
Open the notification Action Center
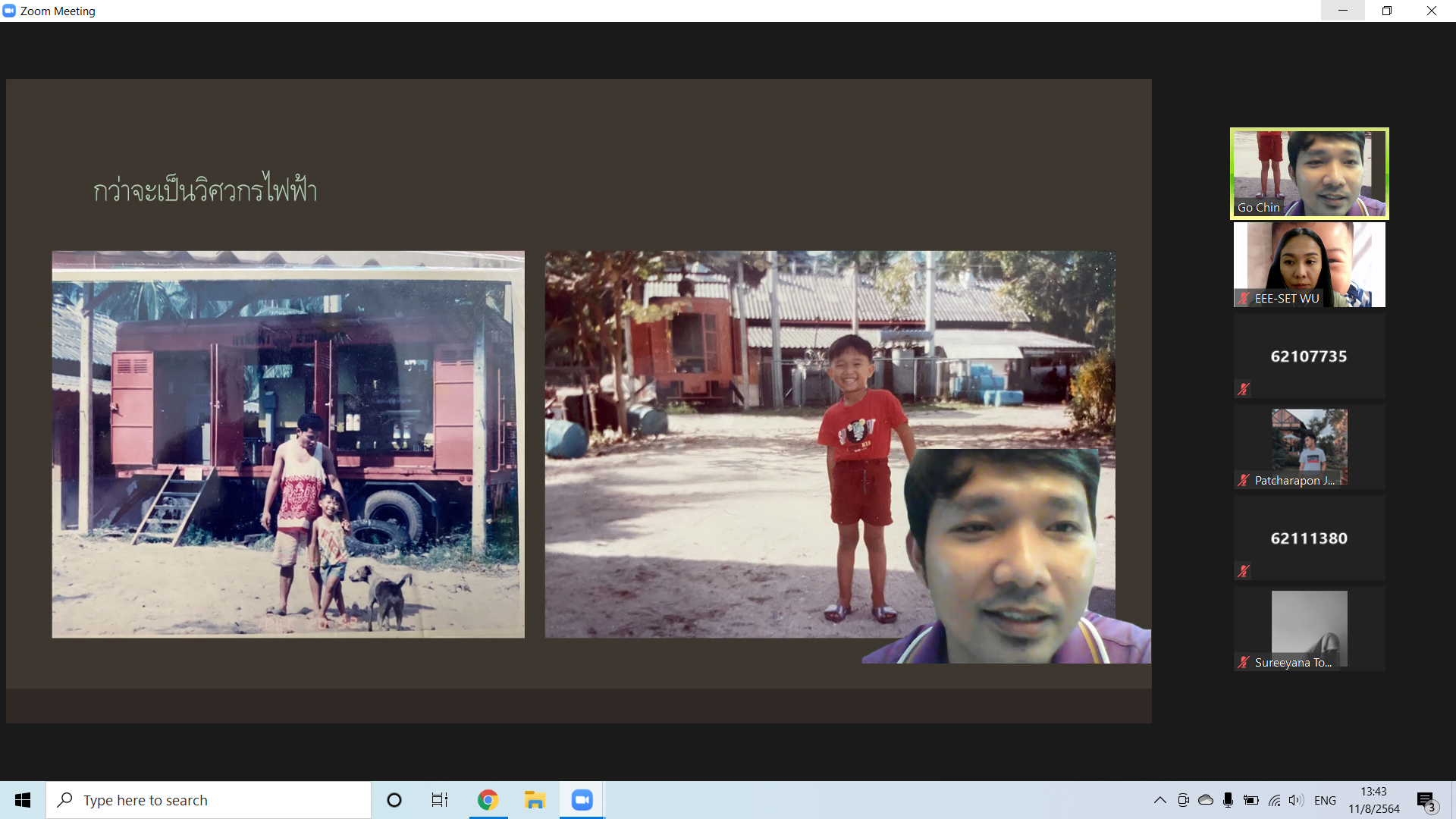pyautogui.click(x=1426, y=800)
